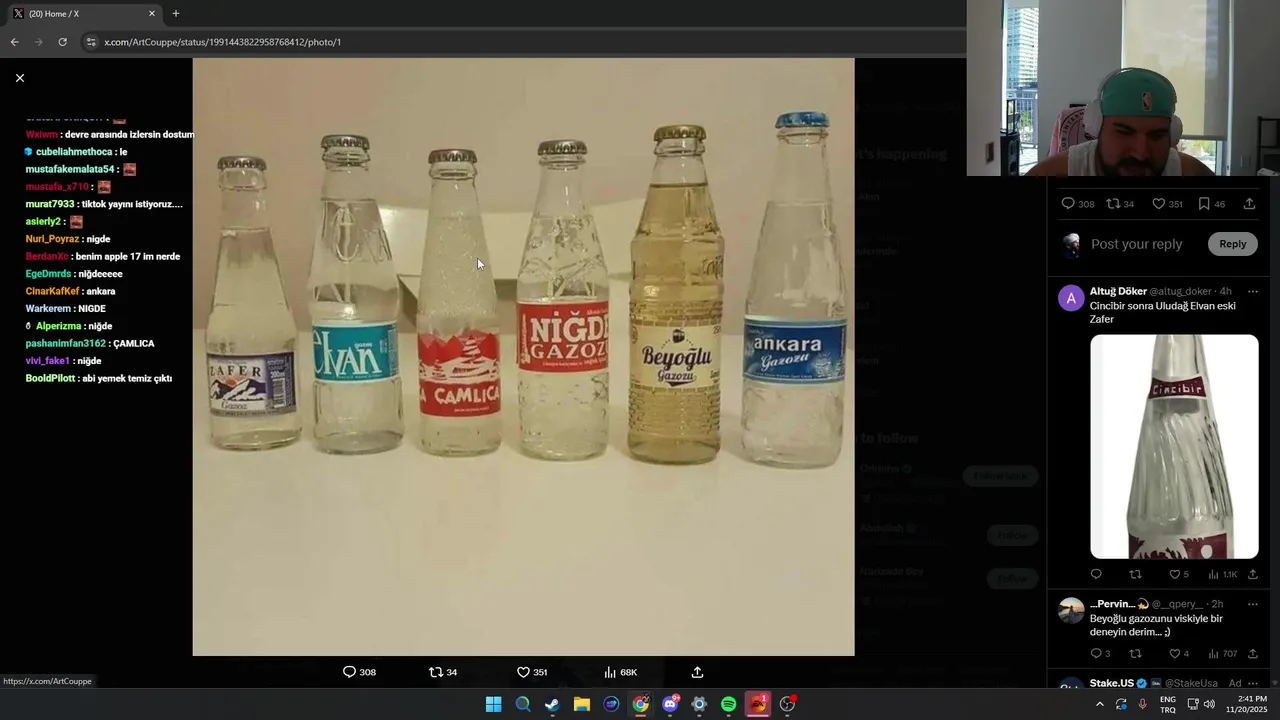Open more options on Stake.US ad
The height and width of the screenshot is (720, 1280).
pos(1252,683)
